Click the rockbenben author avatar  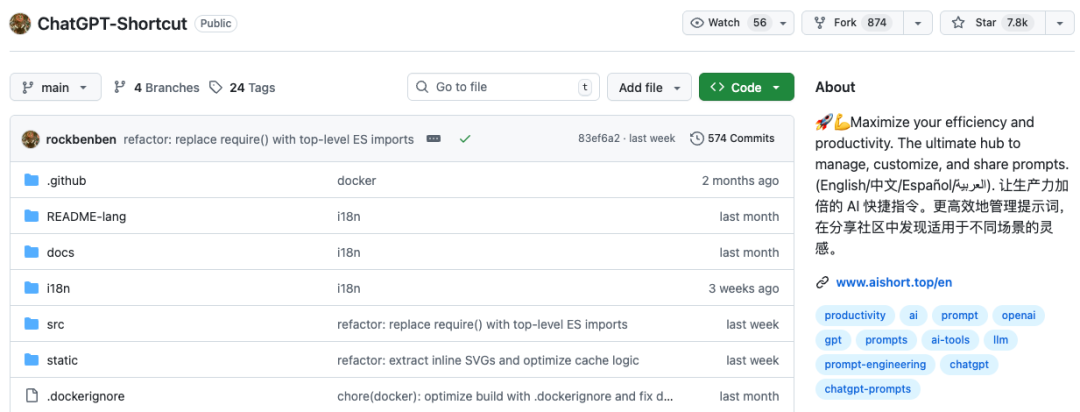[x=30, y=139]
